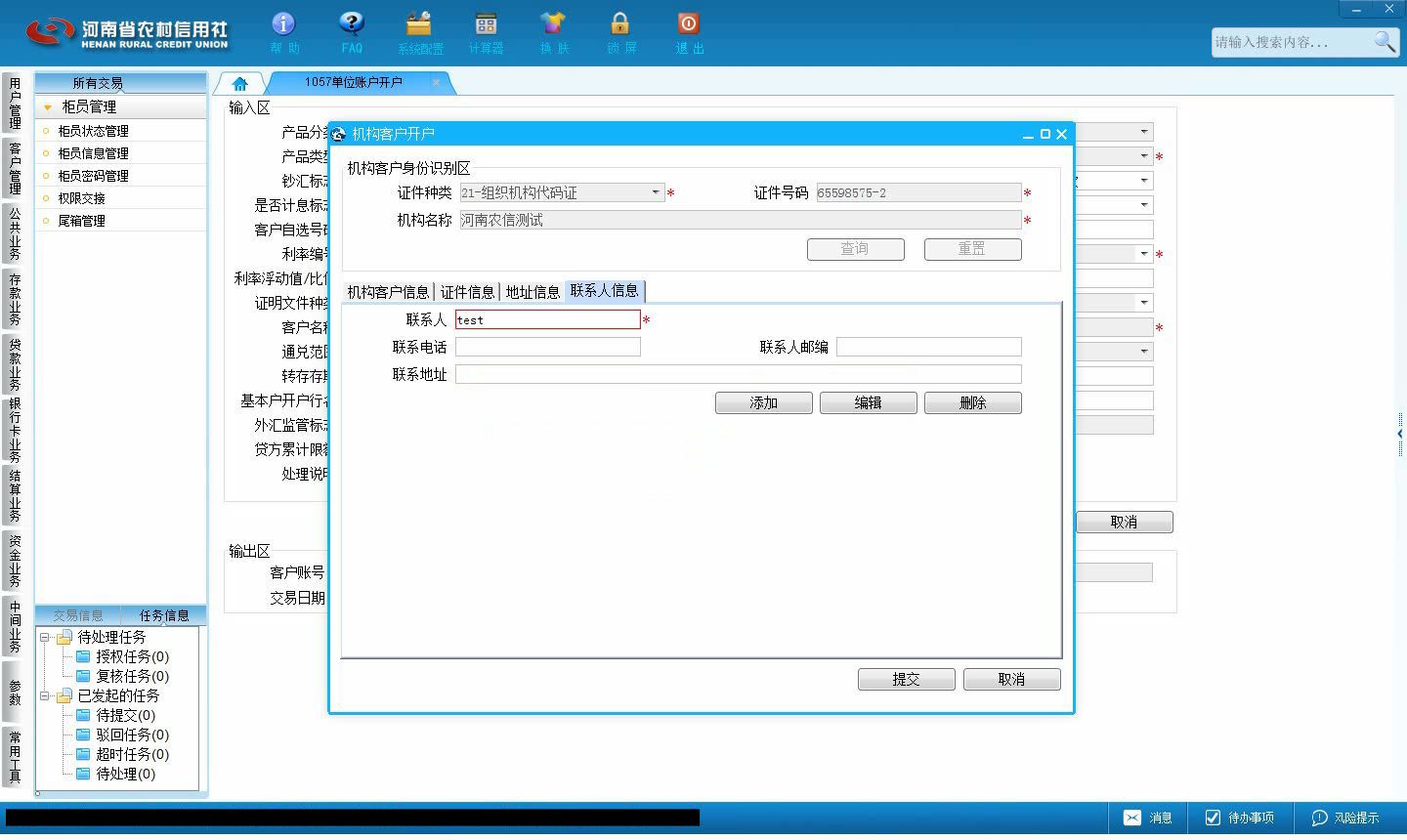Go to the home tab icon

tap(239, 84)
